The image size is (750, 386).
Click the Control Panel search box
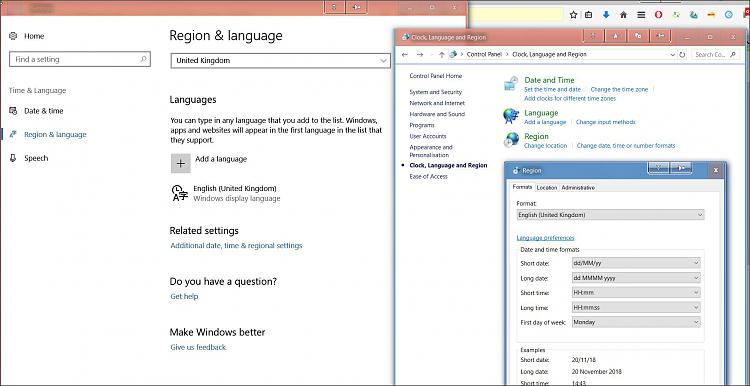pyautogui.click(x=716, y=55)
